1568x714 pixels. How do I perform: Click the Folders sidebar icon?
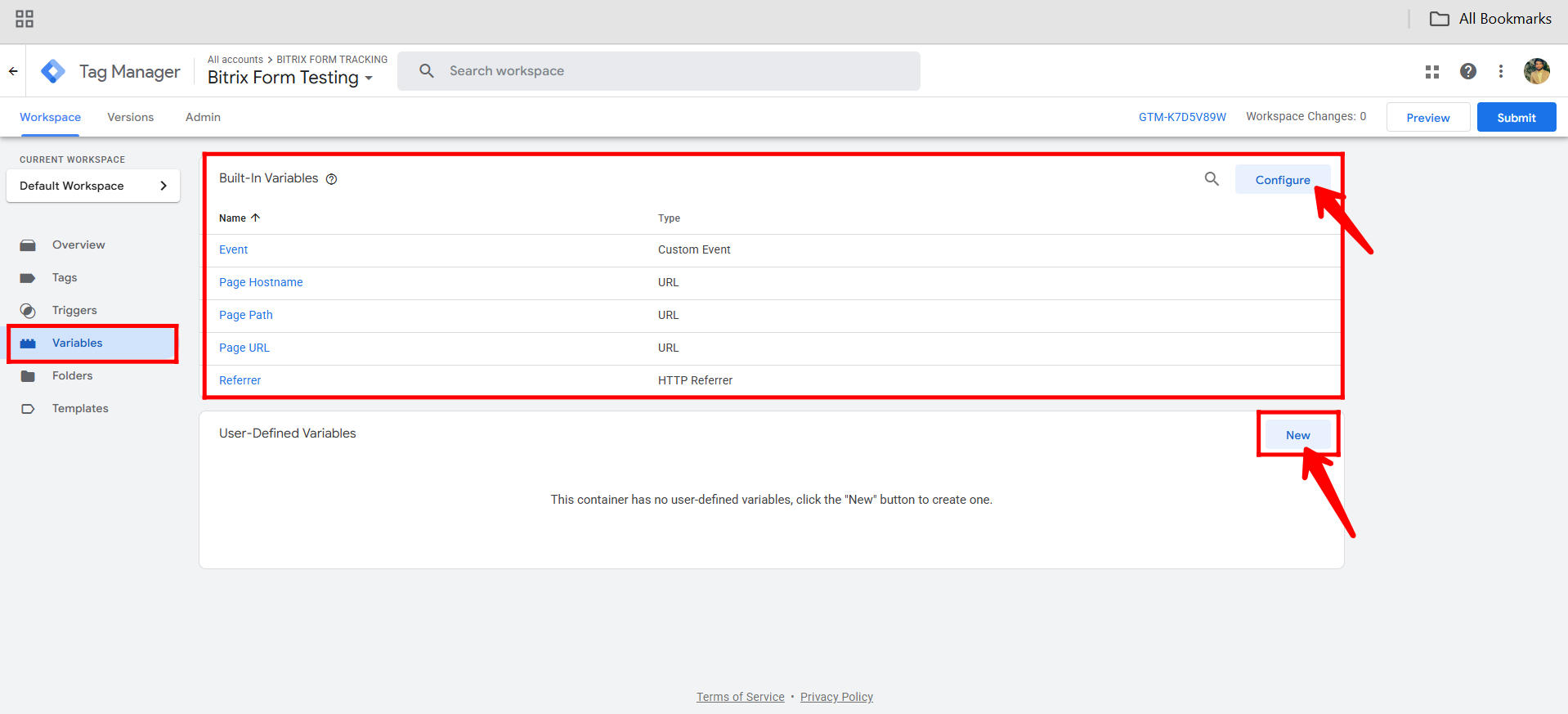coord(28,376)
